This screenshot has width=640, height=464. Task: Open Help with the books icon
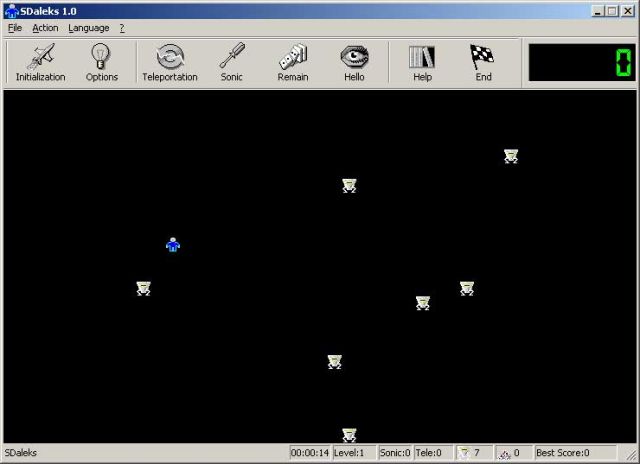click(x=422, y=57)
